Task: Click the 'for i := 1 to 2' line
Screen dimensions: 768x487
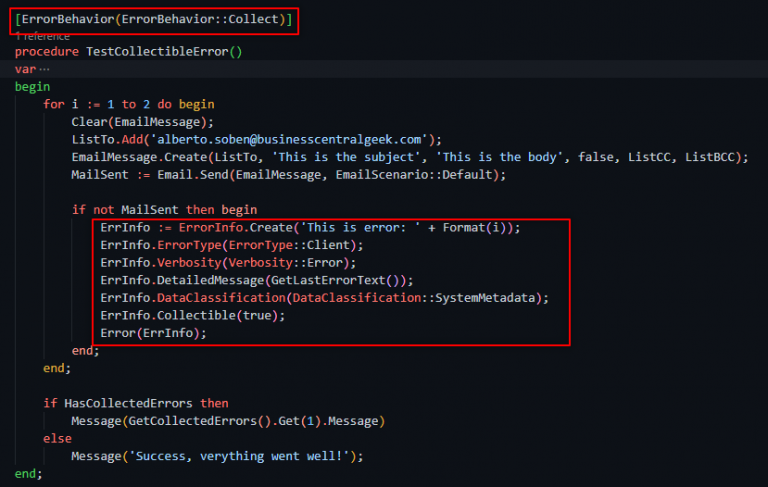Action: [129, 104]
